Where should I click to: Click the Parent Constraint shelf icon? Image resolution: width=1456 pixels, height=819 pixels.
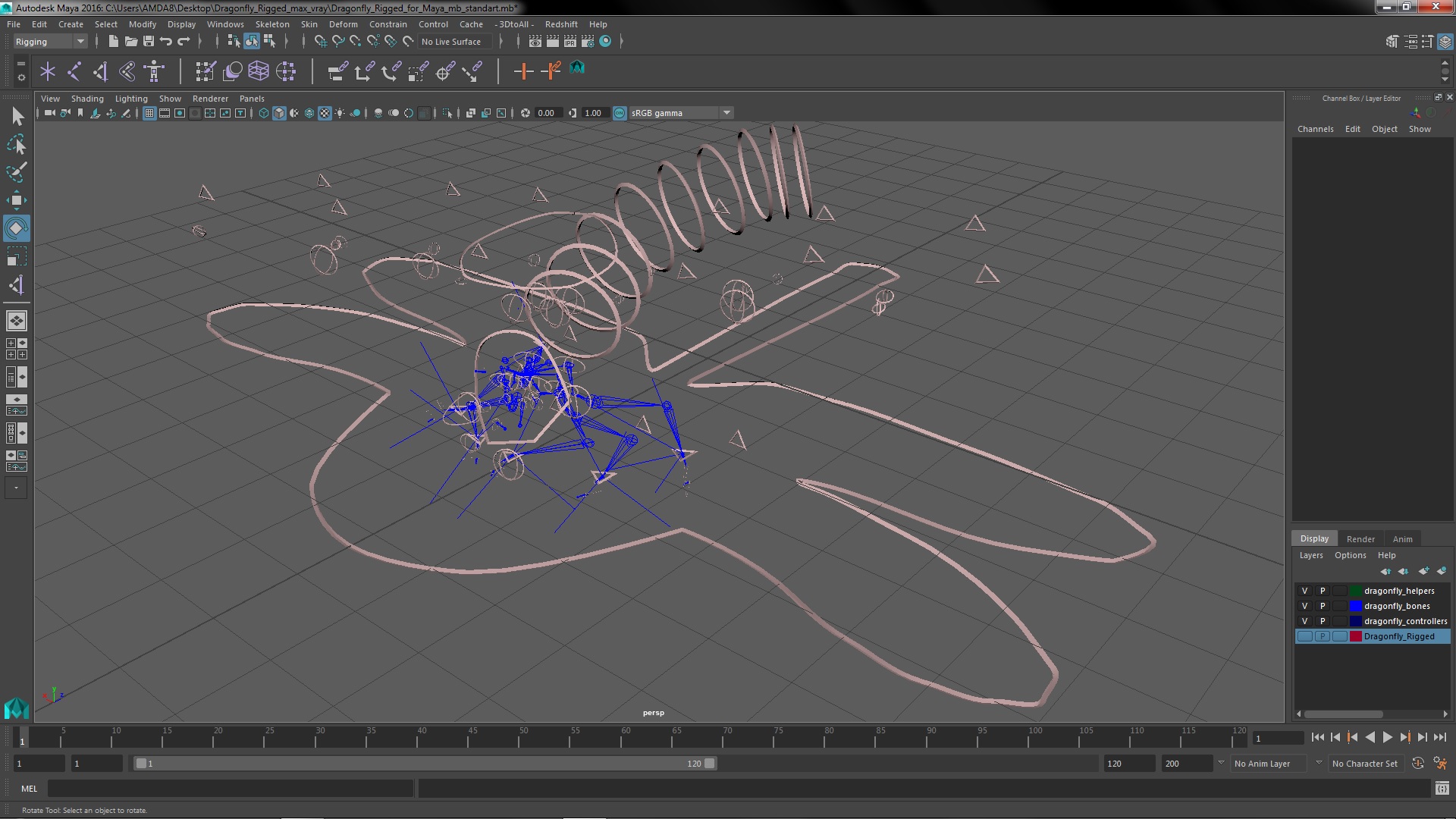[337, 72]
